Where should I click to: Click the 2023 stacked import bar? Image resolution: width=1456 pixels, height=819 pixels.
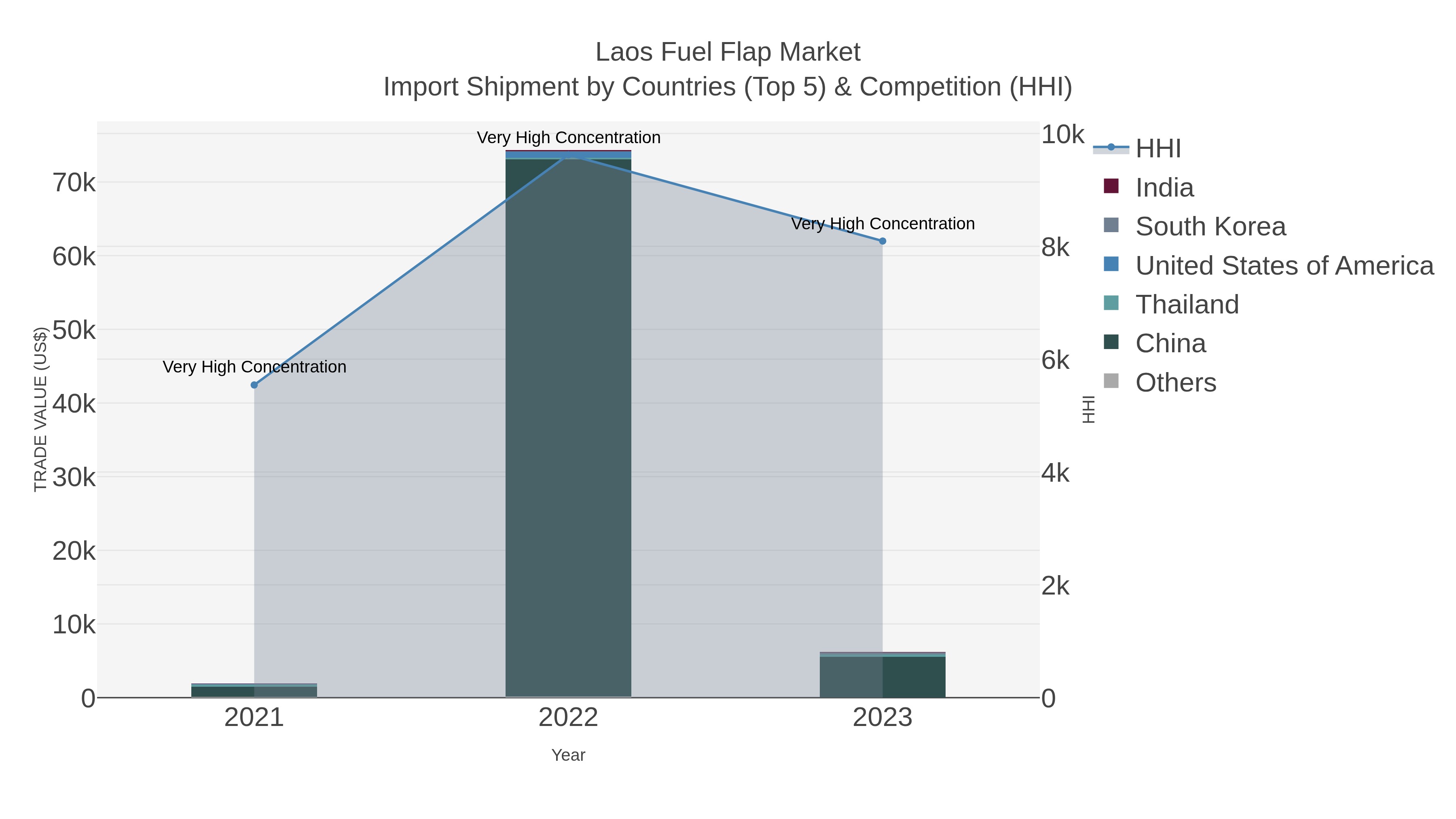[x=882, y=675]
